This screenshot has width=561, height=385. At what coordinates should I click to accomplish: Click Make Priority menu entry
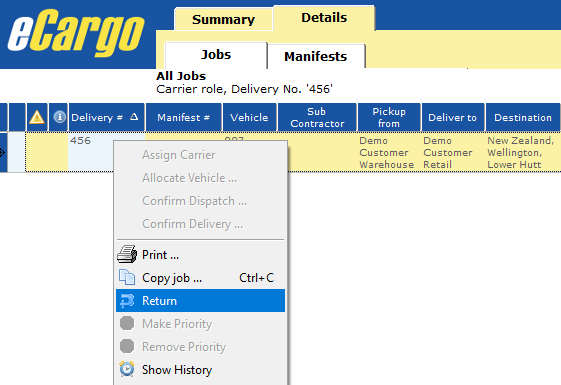point(200,323)
